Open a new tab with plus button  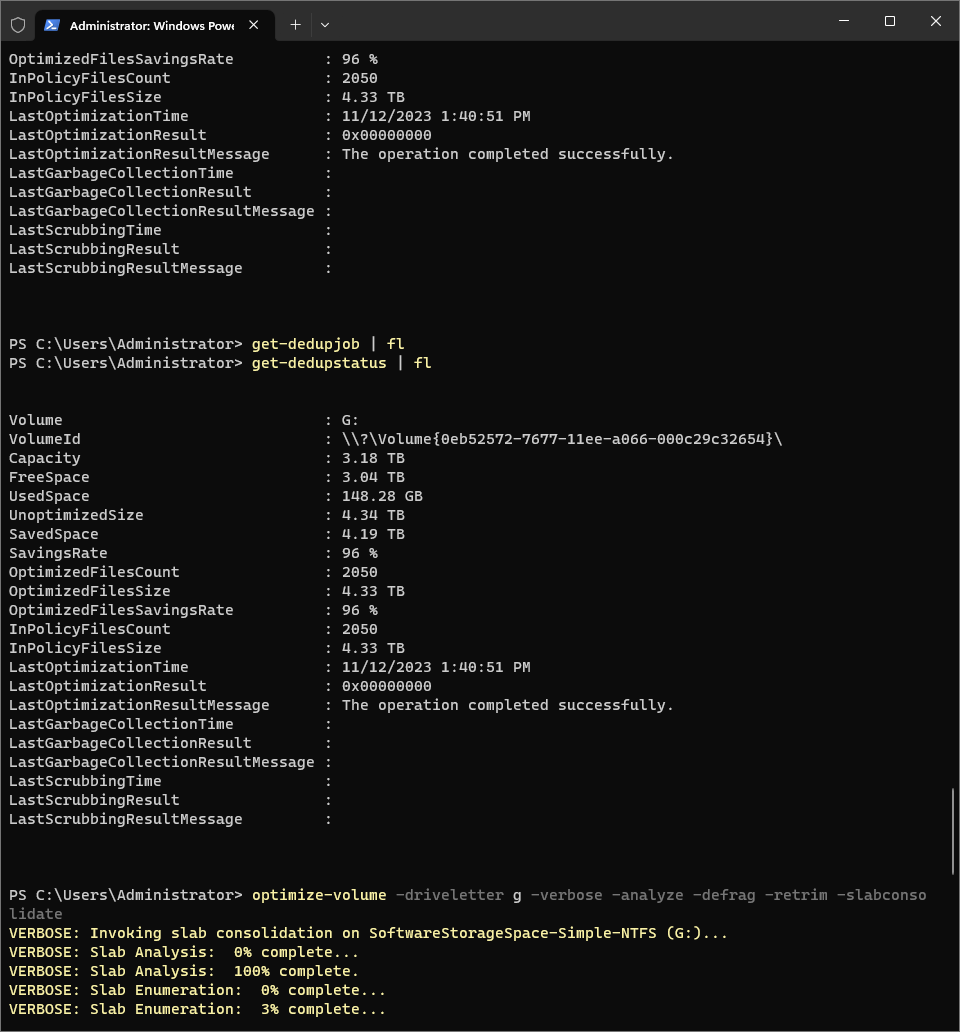pos(295,25)
